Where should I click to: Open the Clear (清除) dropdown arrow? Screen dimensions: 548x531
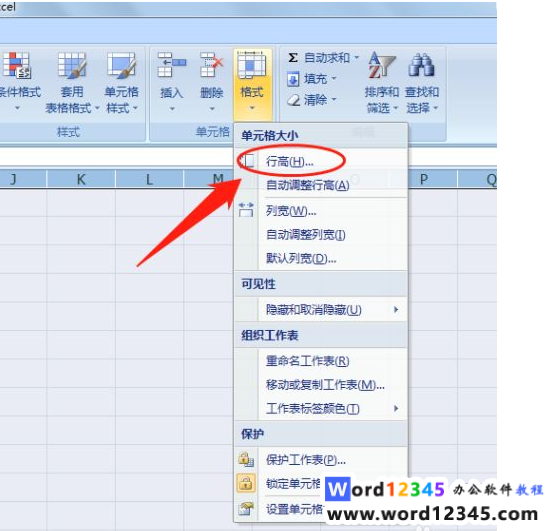click(x=334, y=100)
